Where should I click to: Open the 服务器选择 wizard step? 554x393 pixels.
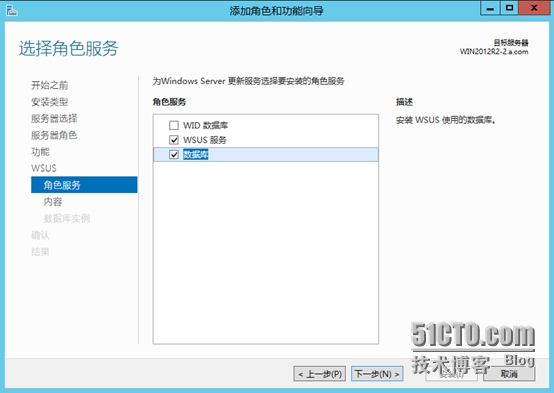[x=54, y=119]
